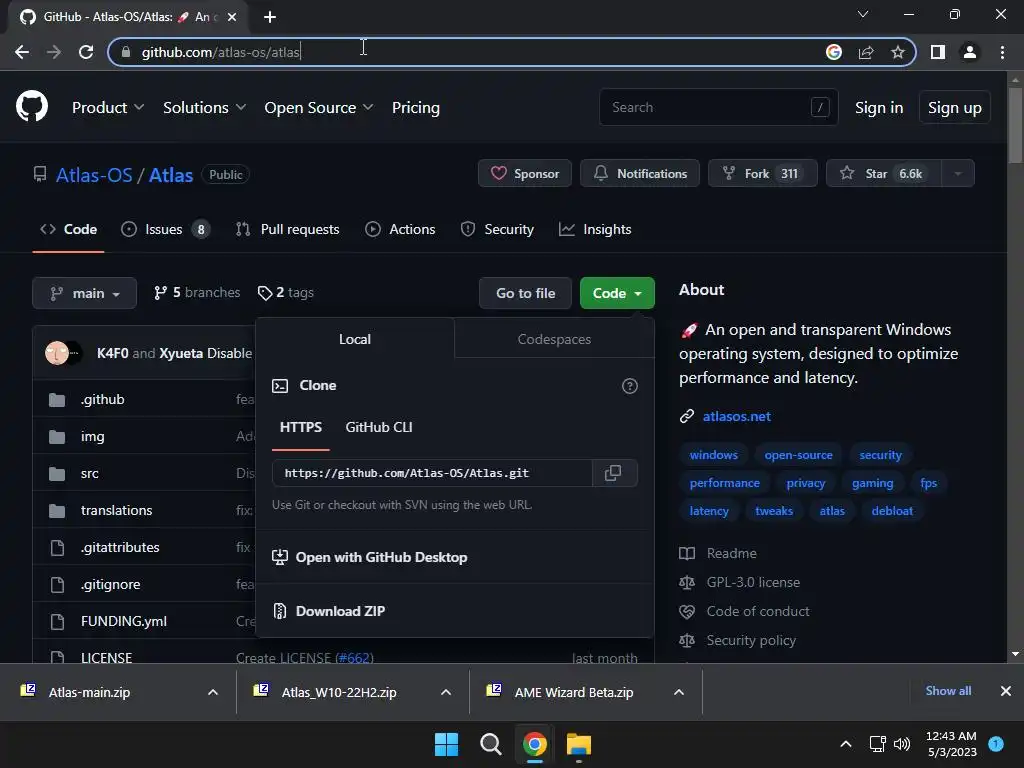Open the Issues tab
1024x768 pixels.
[x=165, y=229]
